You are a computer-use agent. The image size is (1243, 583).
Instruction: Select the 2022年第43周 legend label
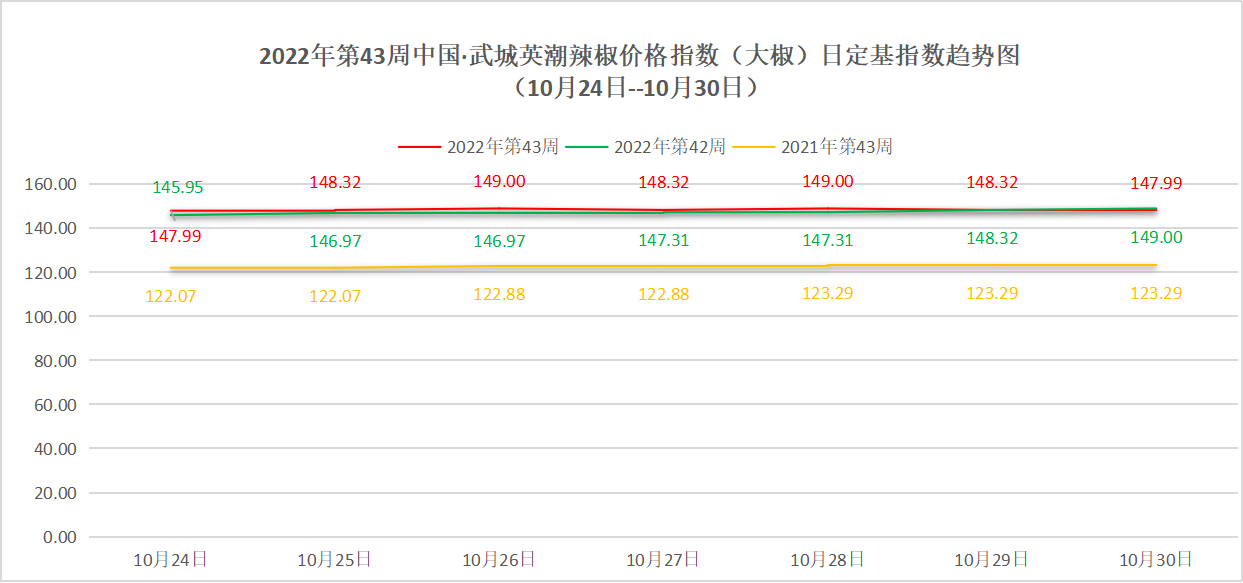502,147
